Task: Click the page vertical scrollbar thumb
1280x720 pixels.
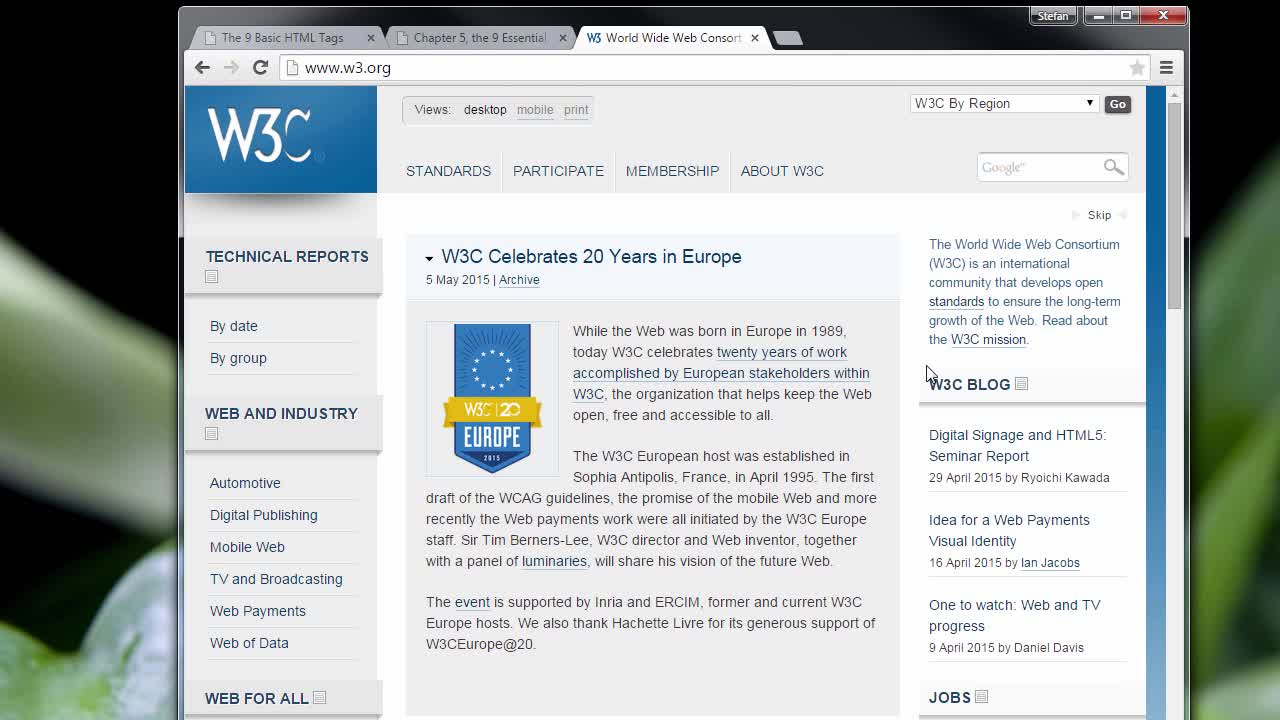Action: [1175, 204]
